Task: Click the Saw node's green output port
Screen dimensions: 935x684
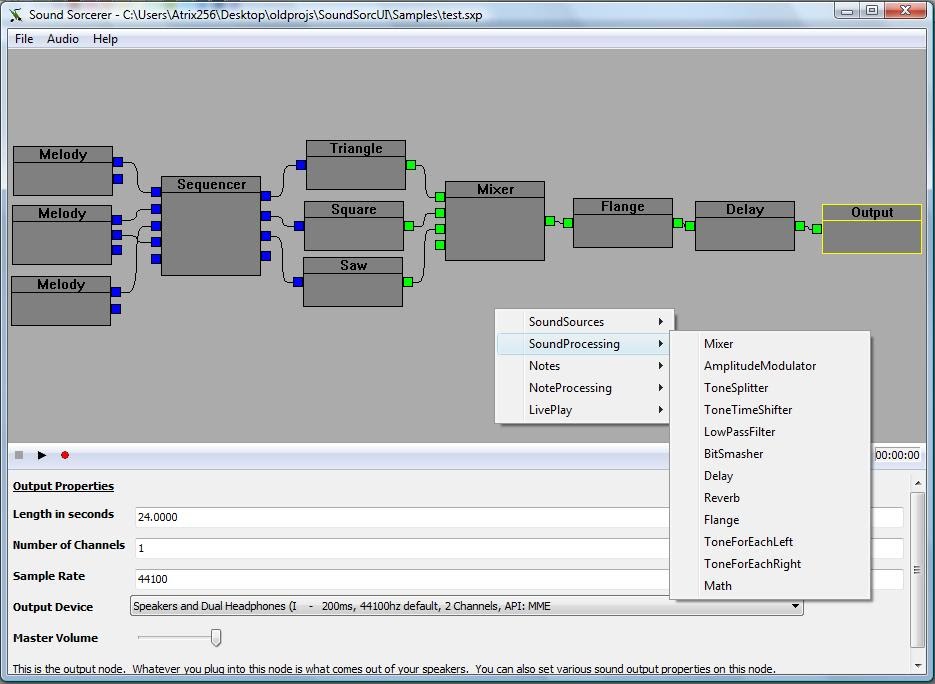Action: click(x=408, y=282)
